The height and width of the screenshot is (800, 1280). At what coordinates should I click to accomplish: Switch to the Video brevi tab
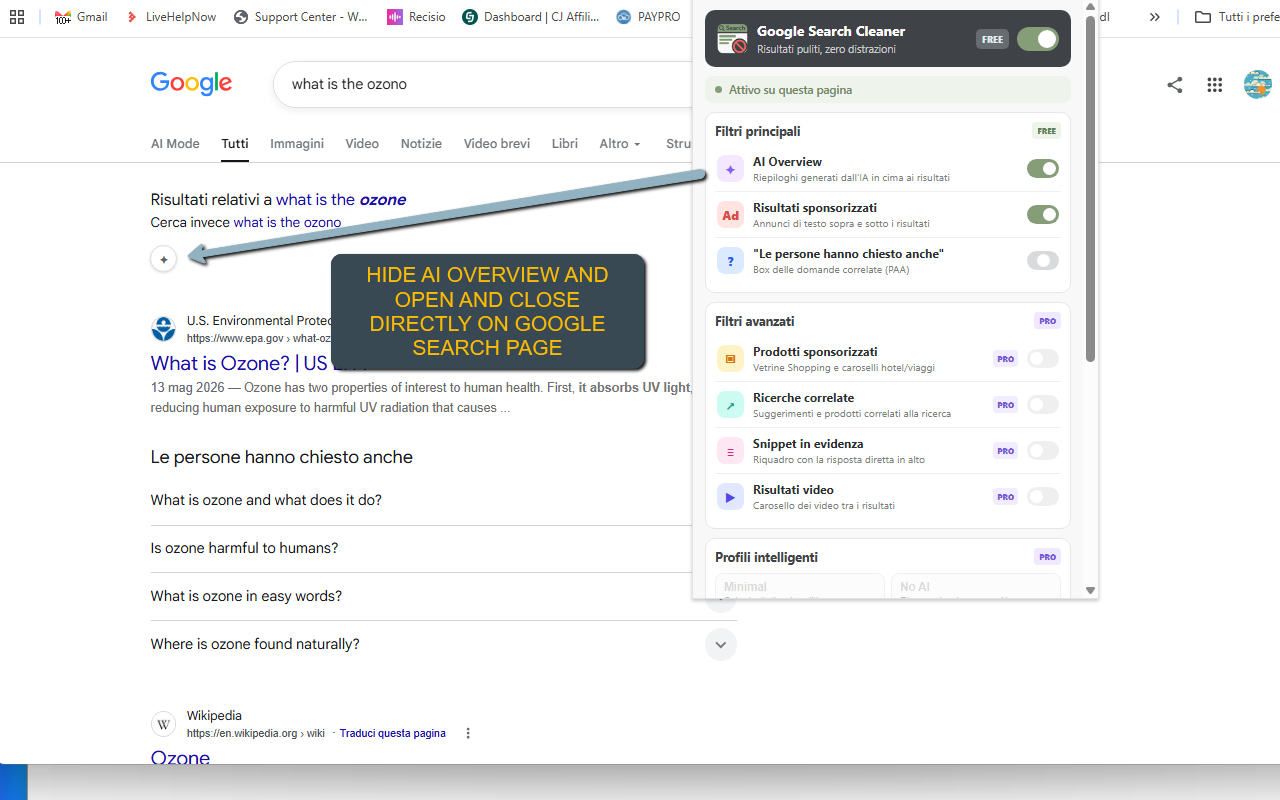[x=497, y=143]
